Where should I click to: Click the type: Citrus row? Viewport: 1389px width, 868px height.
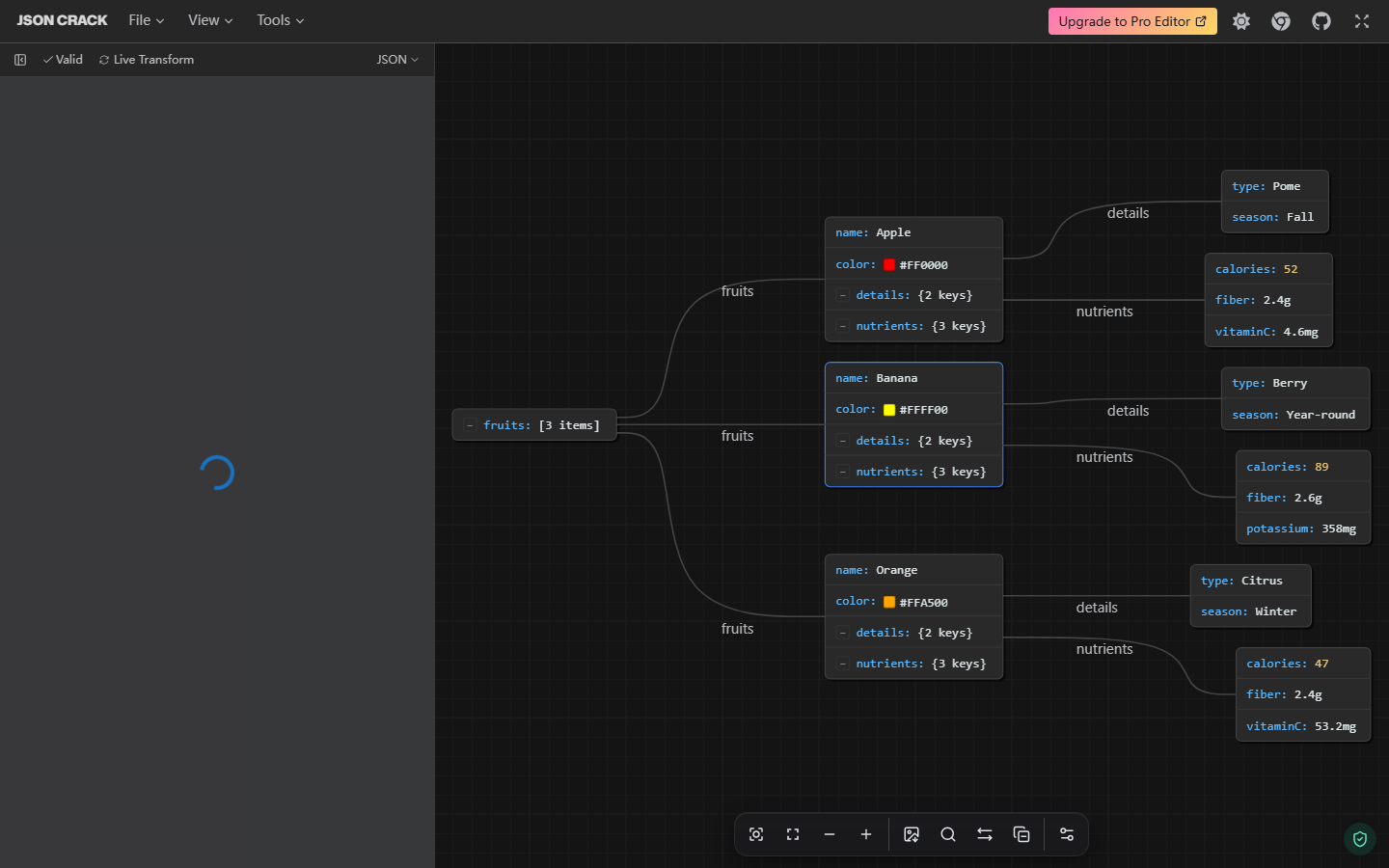[x=1251, y=581]
